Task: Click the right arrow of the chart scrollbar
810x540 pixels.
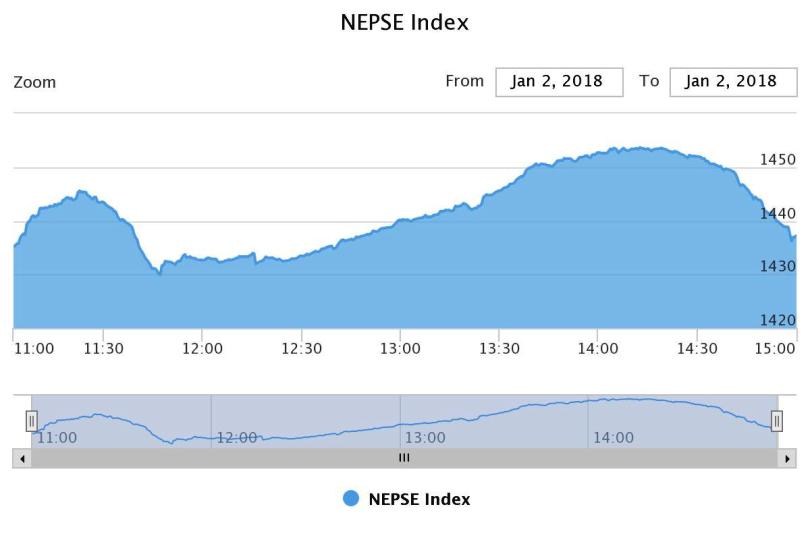Action: pos(788,458)
